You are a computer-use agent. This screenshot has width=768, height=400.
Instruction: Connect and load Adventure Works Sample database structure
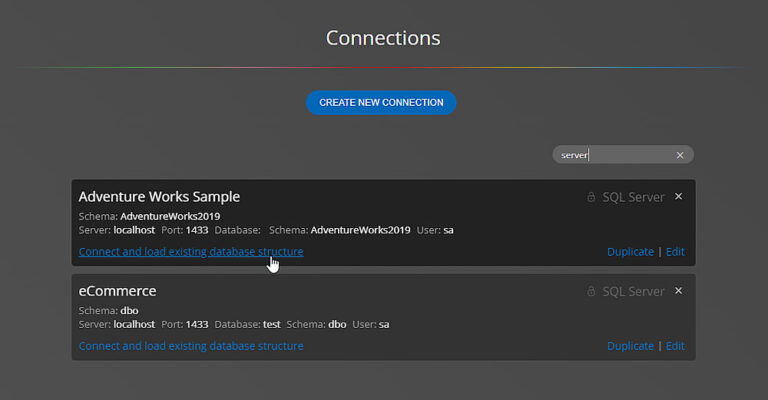[x=190, y=252]
